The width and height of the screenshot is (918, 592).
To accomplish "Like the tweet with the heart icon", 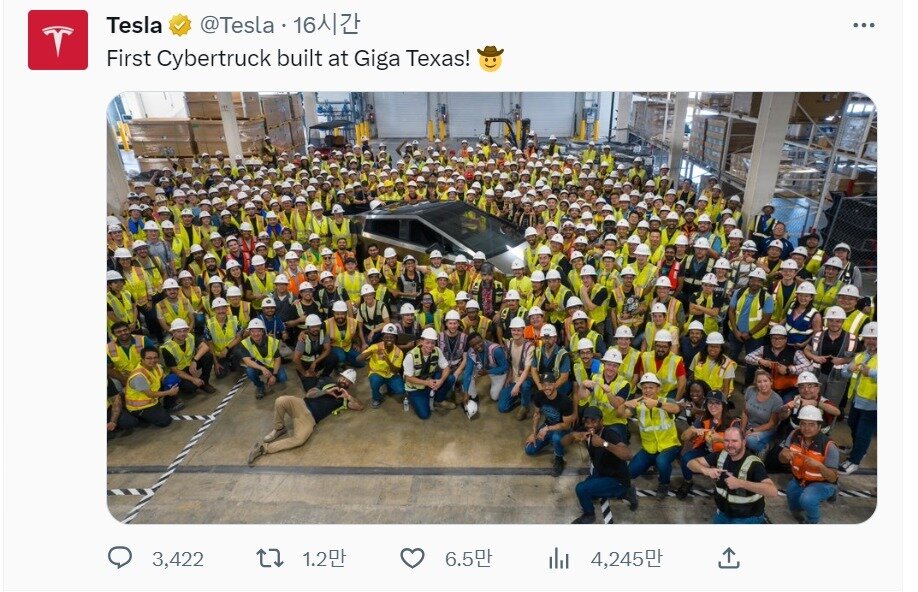I will 412,559.
